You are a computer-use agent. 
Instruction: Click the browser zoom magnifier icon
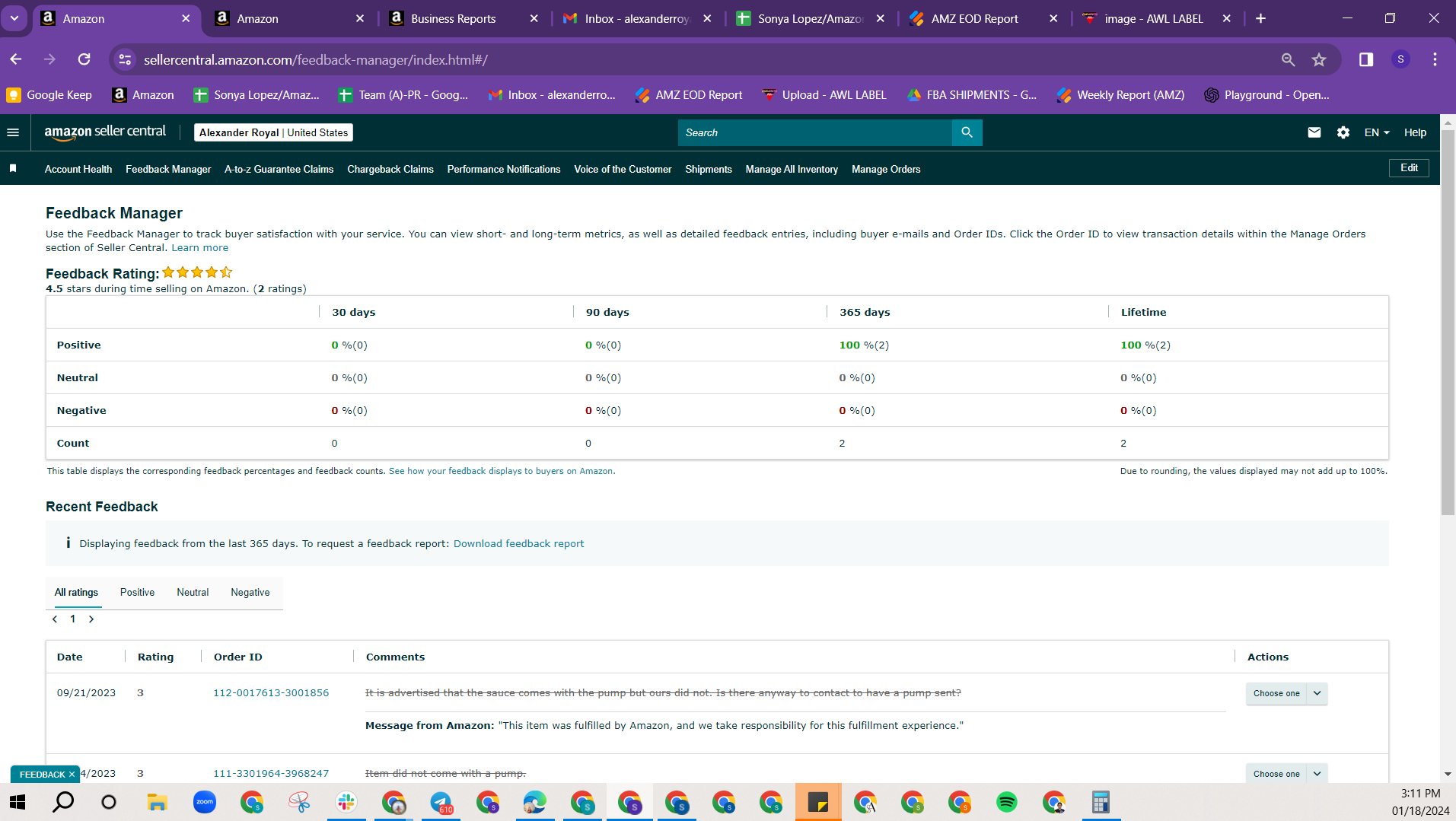coord(1288,59)
